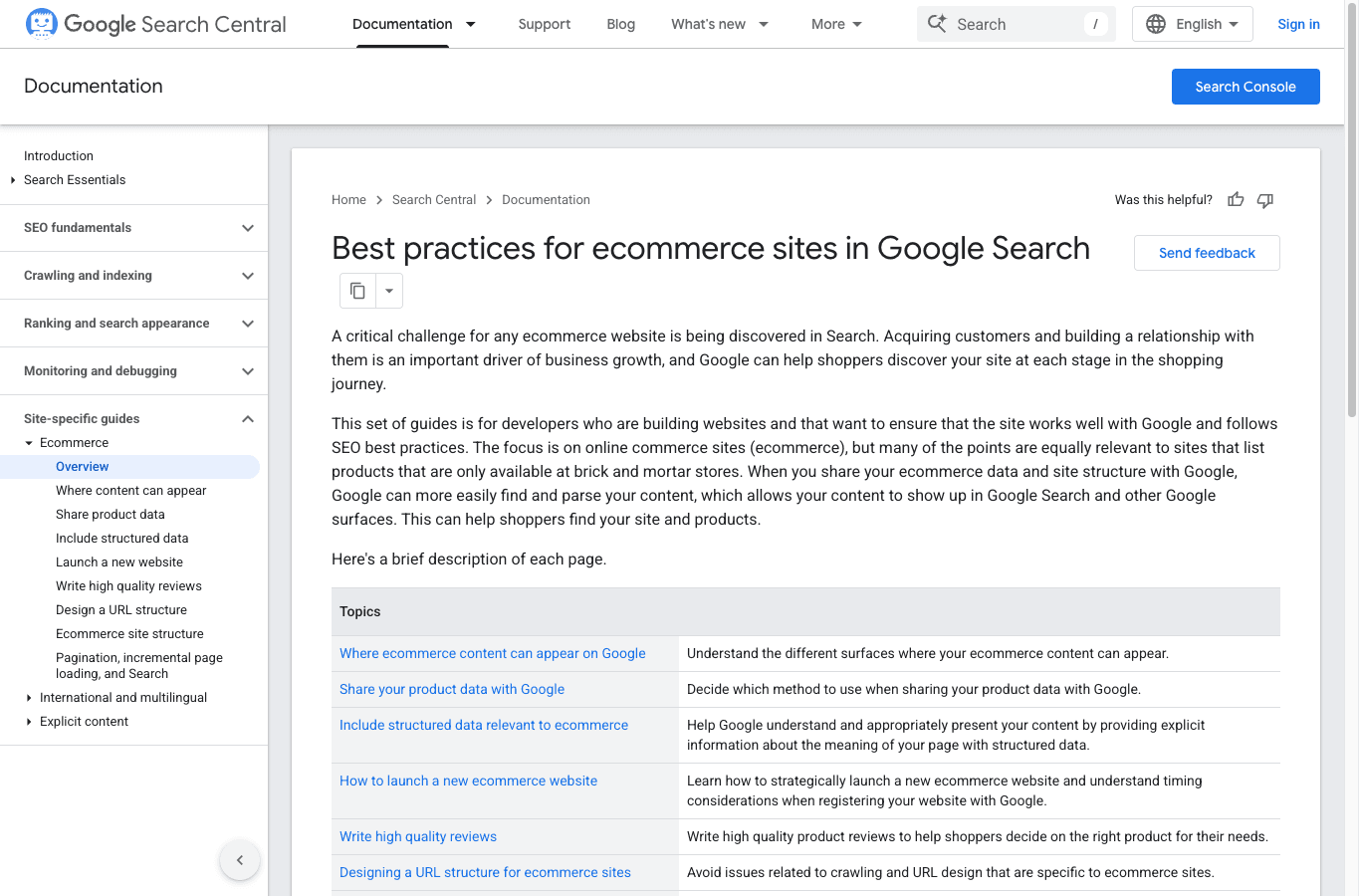Go to Home breadcrumb
The width and height of the screenshot is (1359, 896).
pos(348,200)
